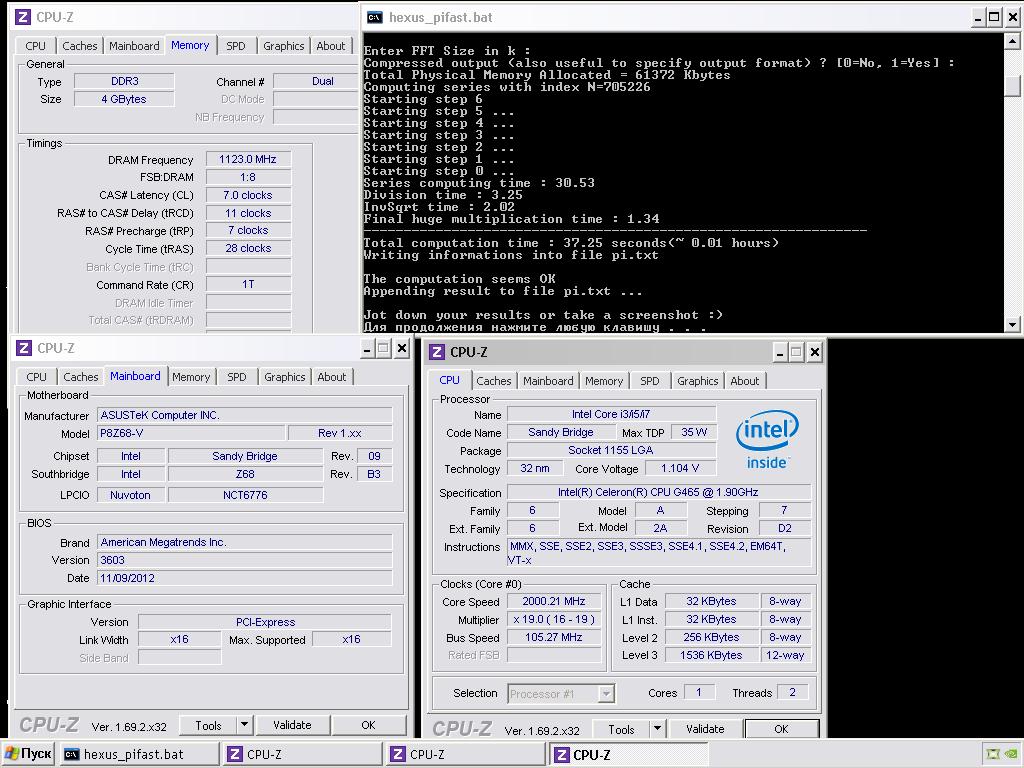
Task: Open SPD tab in top Memory window
Action: pos(236,46)
